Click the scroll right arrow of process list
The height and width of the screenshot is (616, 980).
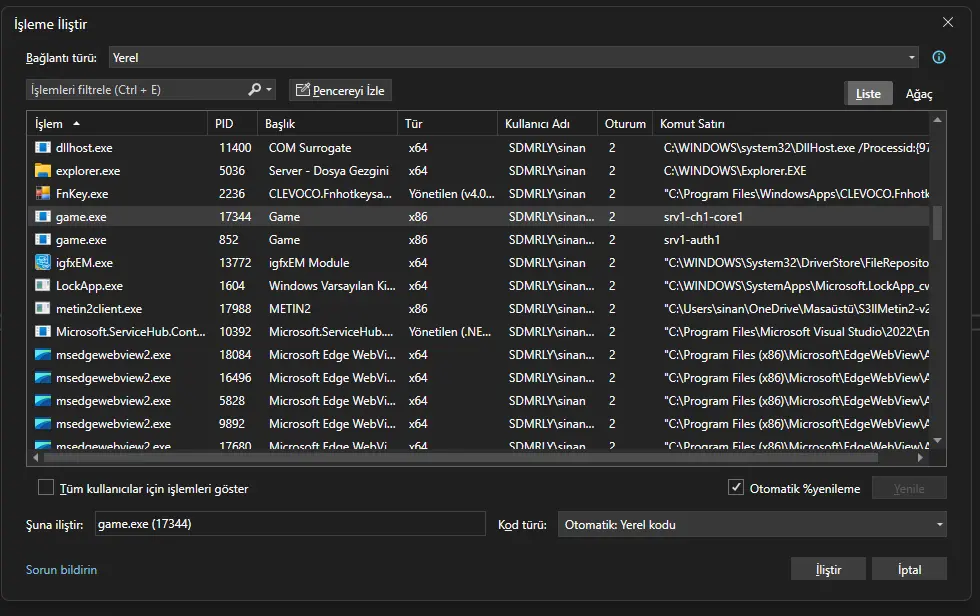920,457
